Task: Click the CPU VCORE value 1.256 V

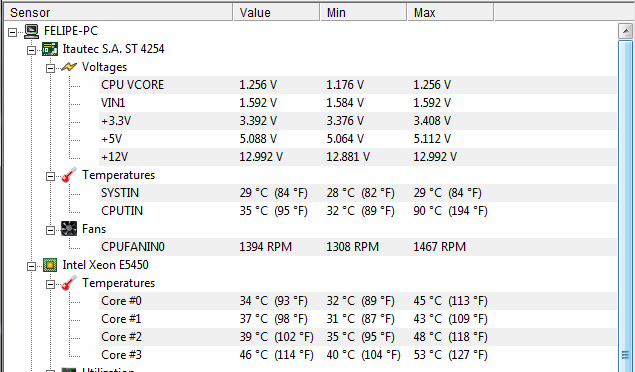Action: (x=258, y=85)
